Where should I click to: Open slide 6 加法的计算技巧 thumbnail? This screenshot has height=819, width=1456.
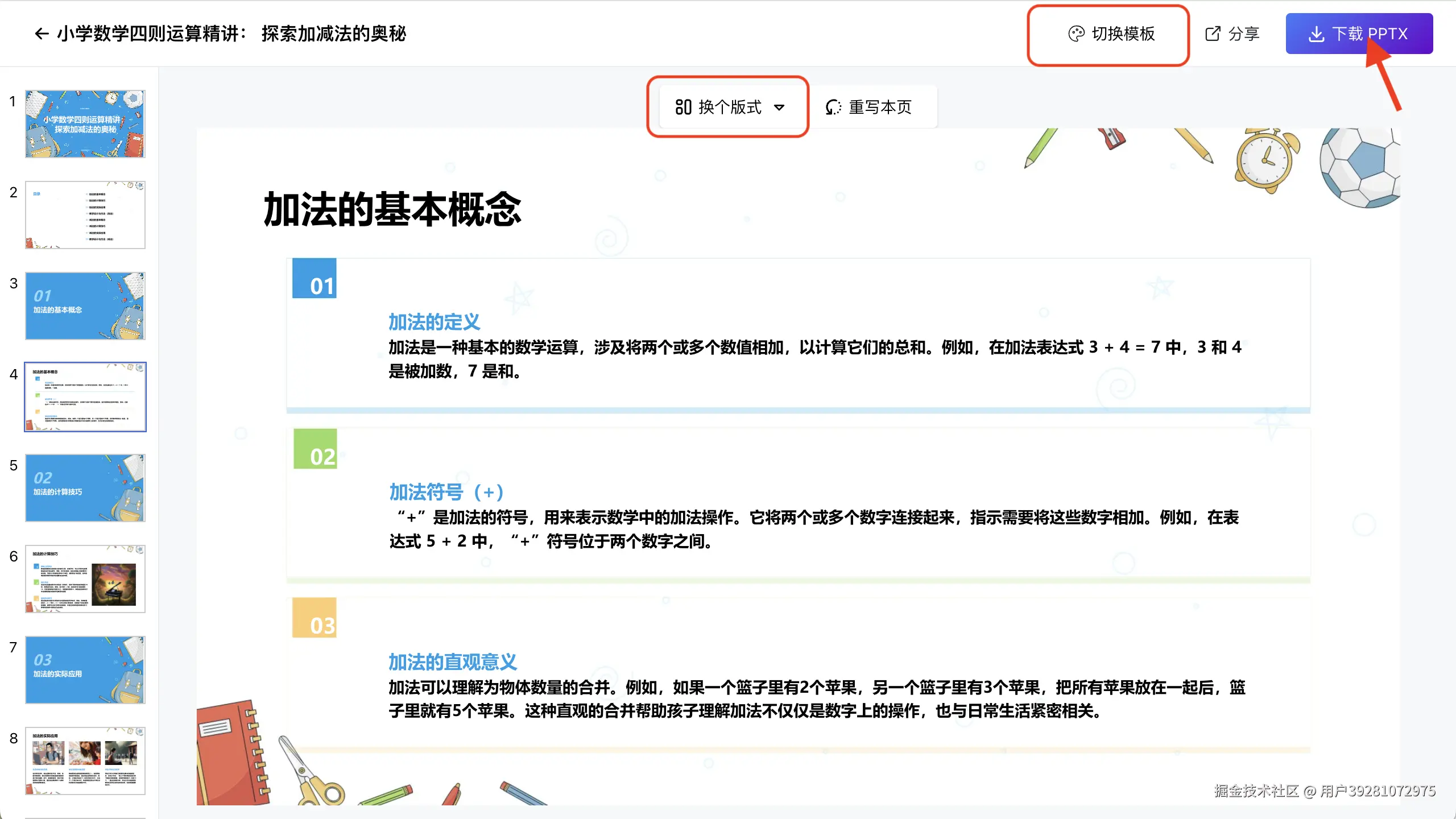pyautogui.click(x=85, y=579)
